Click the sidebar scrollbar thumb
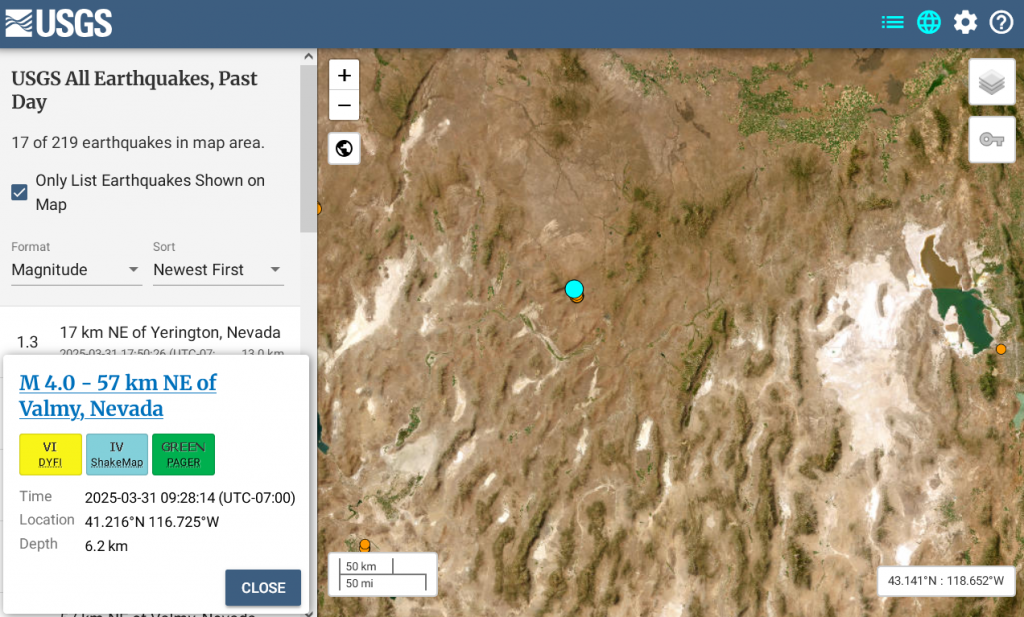The width and height of the screenshot is (1024, 617). click(x=308, y=148)
